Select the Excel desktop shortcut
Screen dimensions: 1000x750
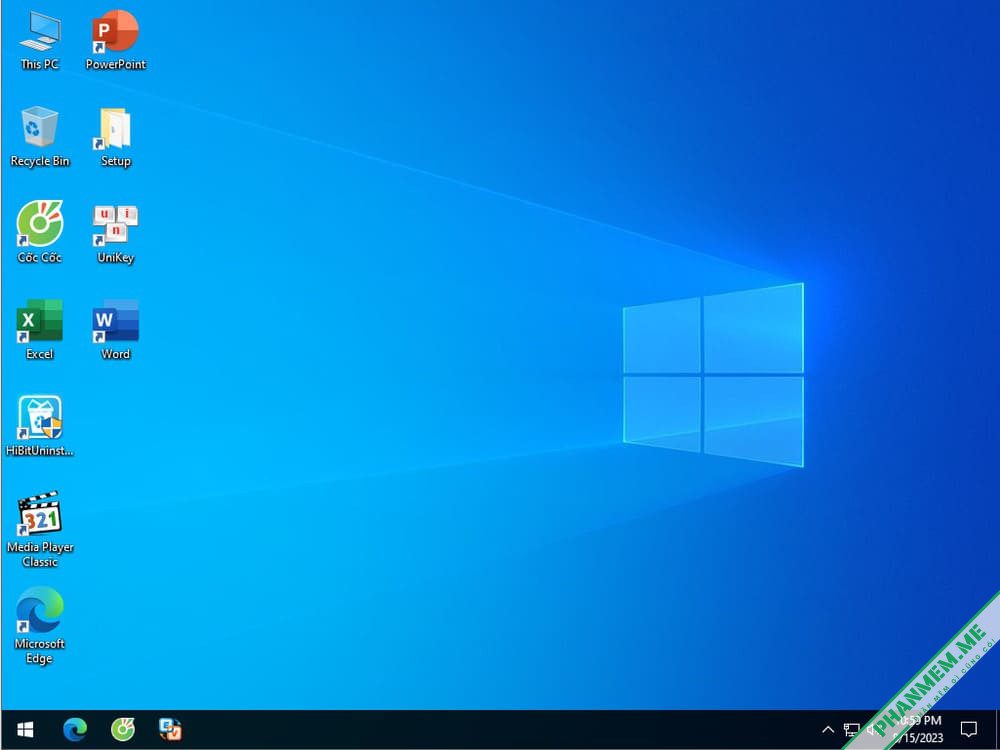40,330
